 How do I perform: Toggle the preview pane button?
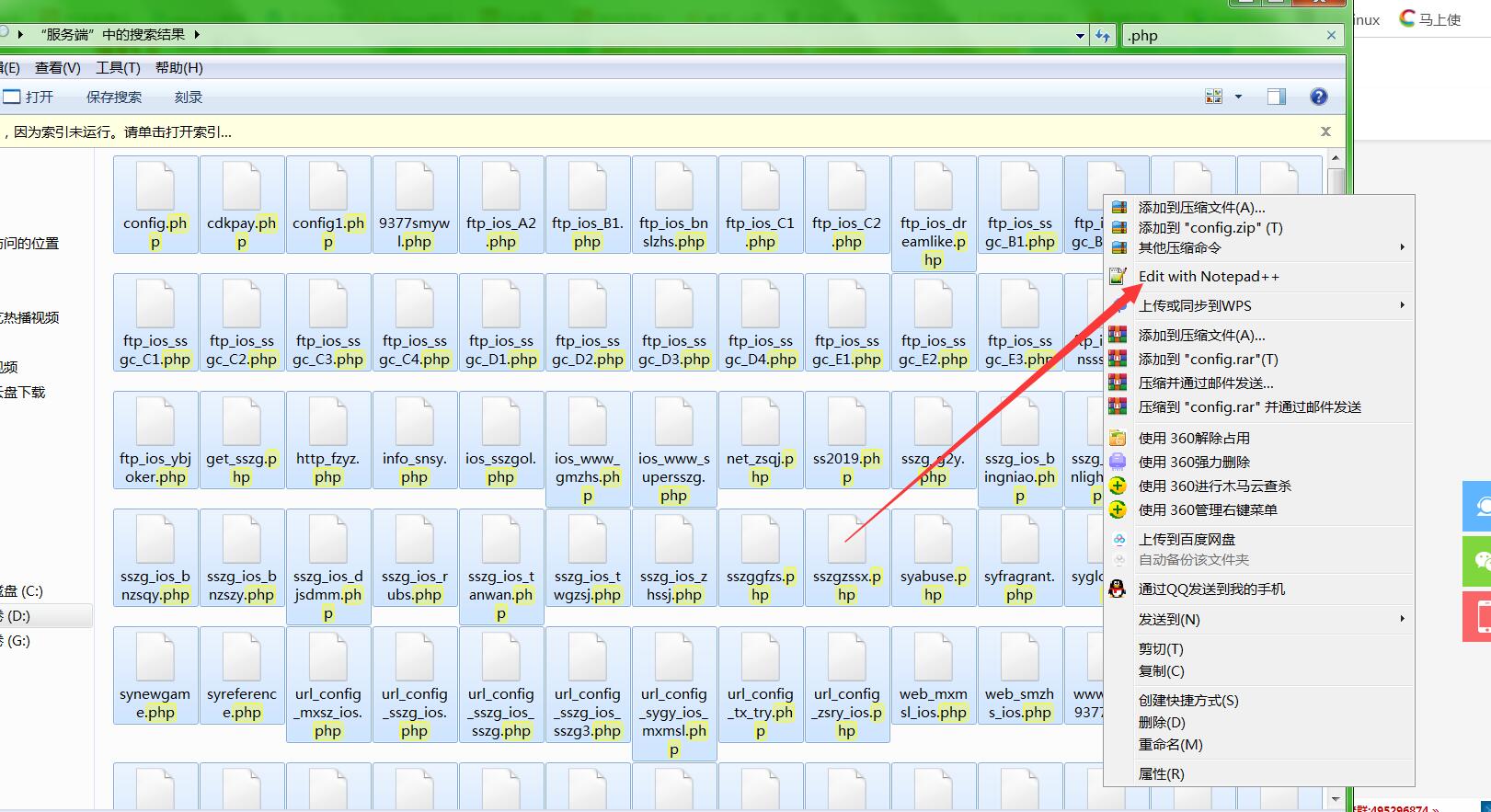point(1276,97)
